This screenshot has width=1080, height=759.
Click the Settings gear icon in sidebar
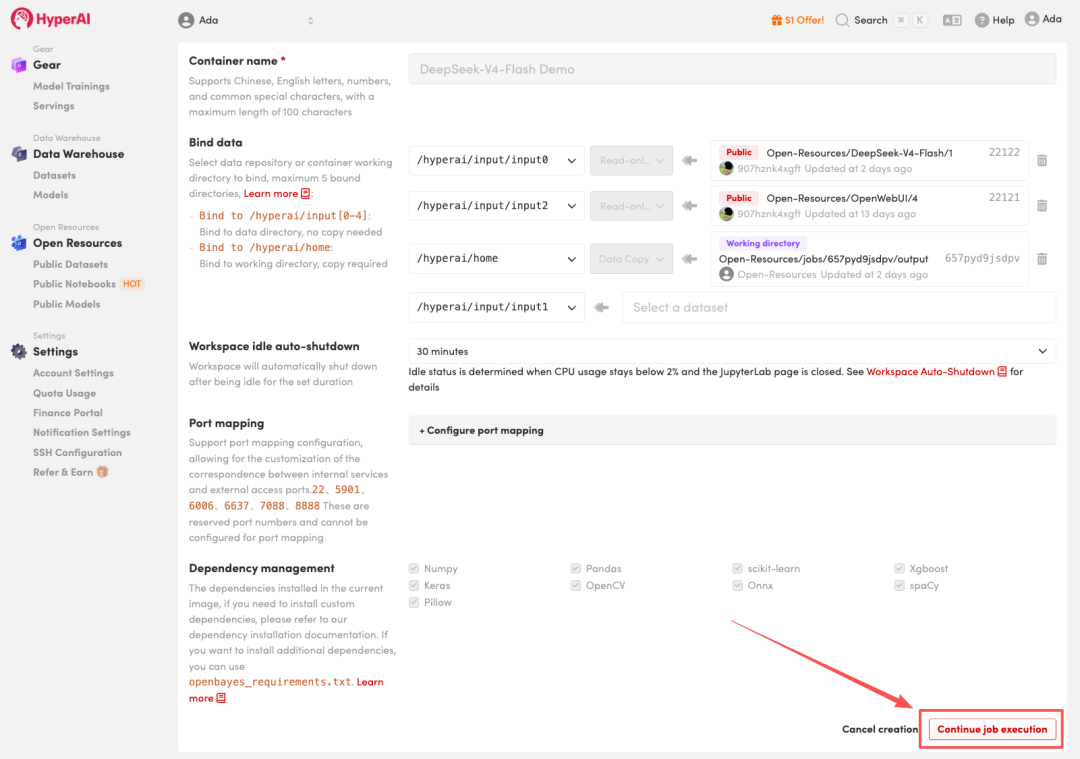click(x=19, y=351)
